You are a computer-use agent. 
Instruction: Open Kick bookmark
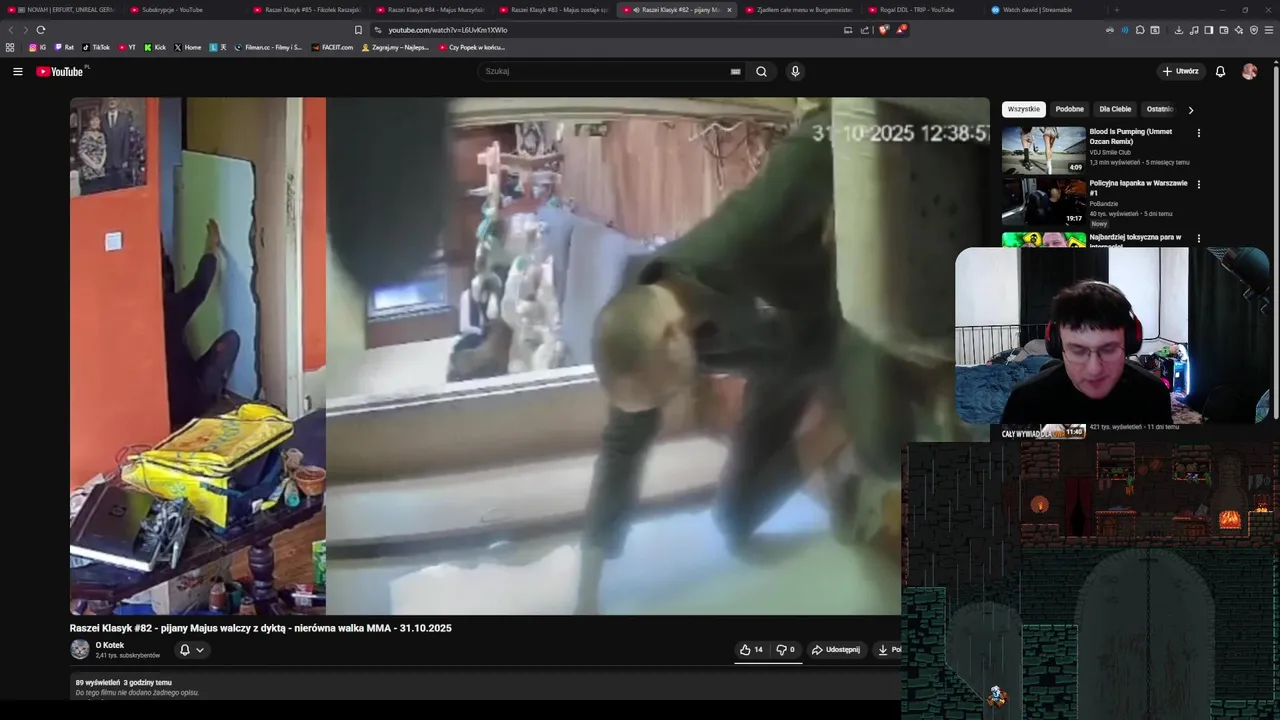click(155, 47)
